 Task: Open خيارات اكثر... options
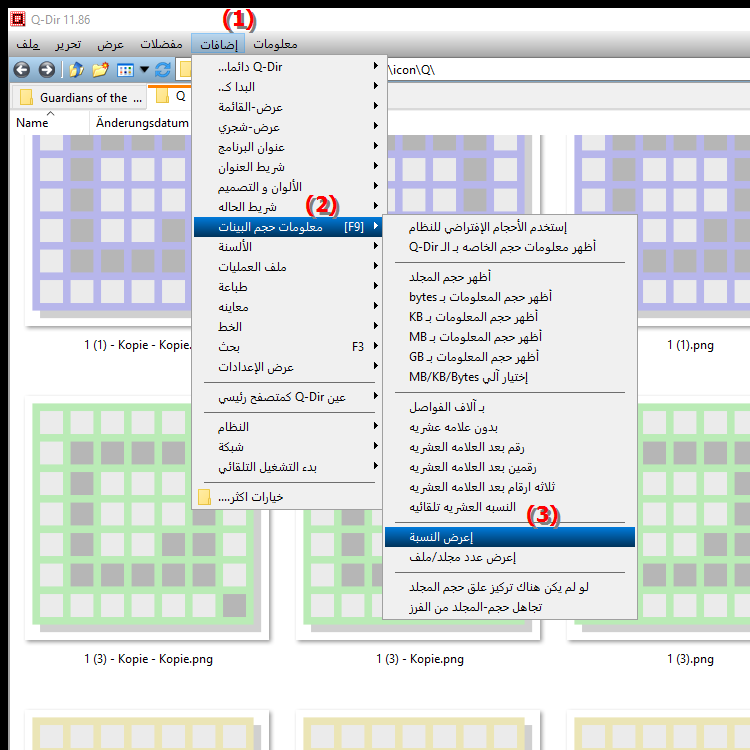[x=287, y=497]
